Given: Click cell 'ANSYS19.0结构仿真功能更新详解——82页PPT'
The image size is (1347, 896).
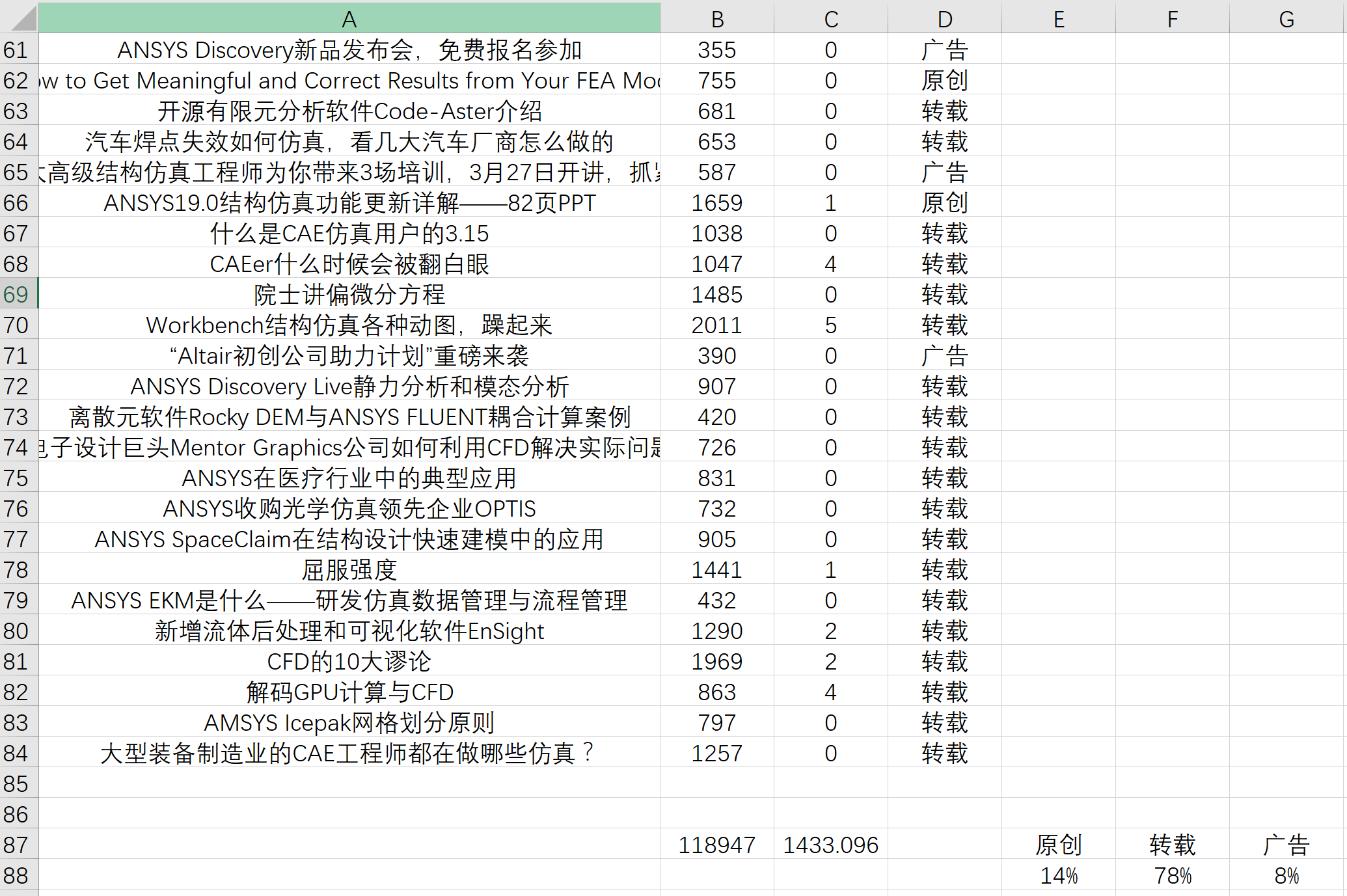Looking at the screenshot, I should click(x=349, y=203).
